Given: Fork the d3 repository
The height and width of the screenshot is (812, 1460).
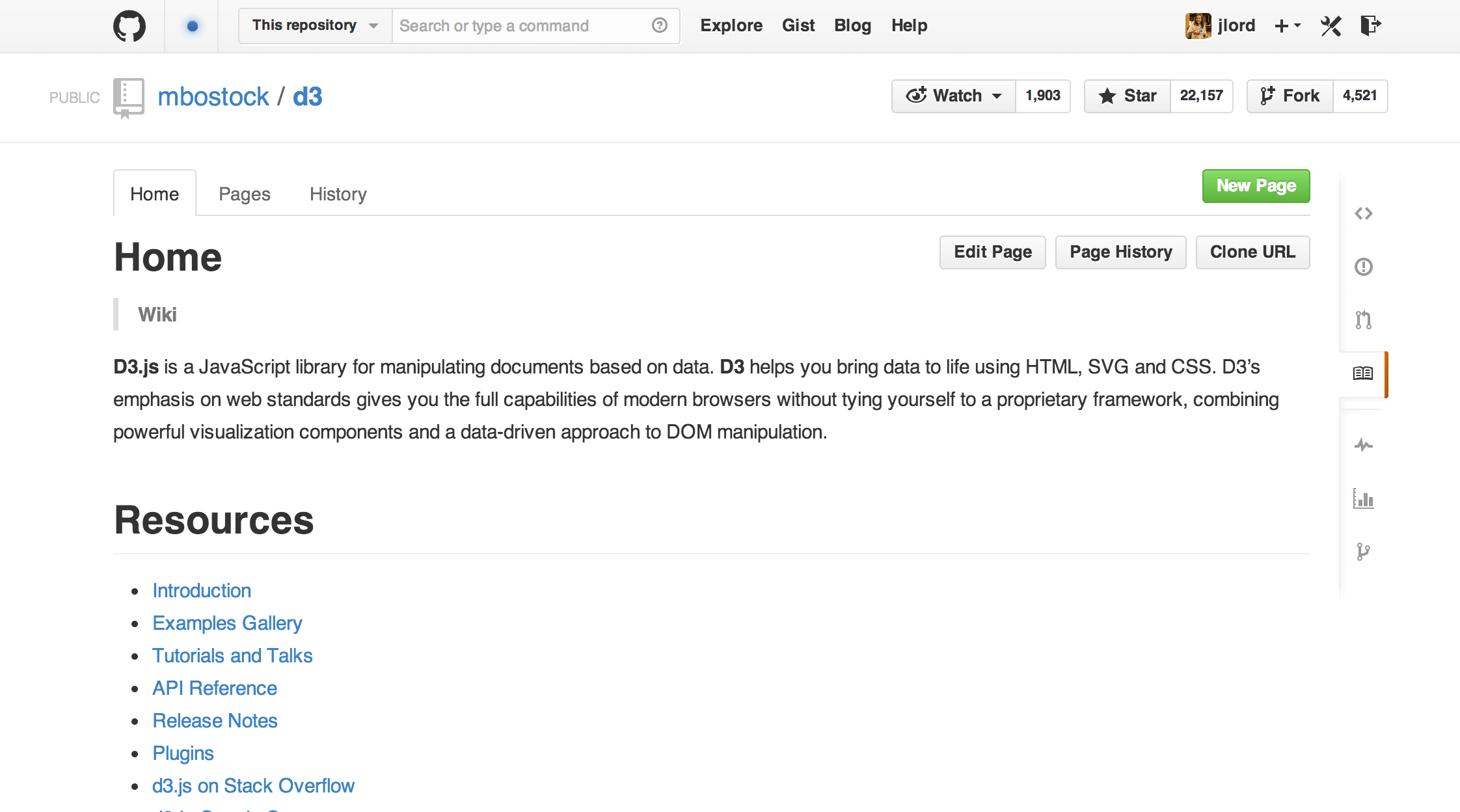Looking at the screenshot, I should (1290, 96).
